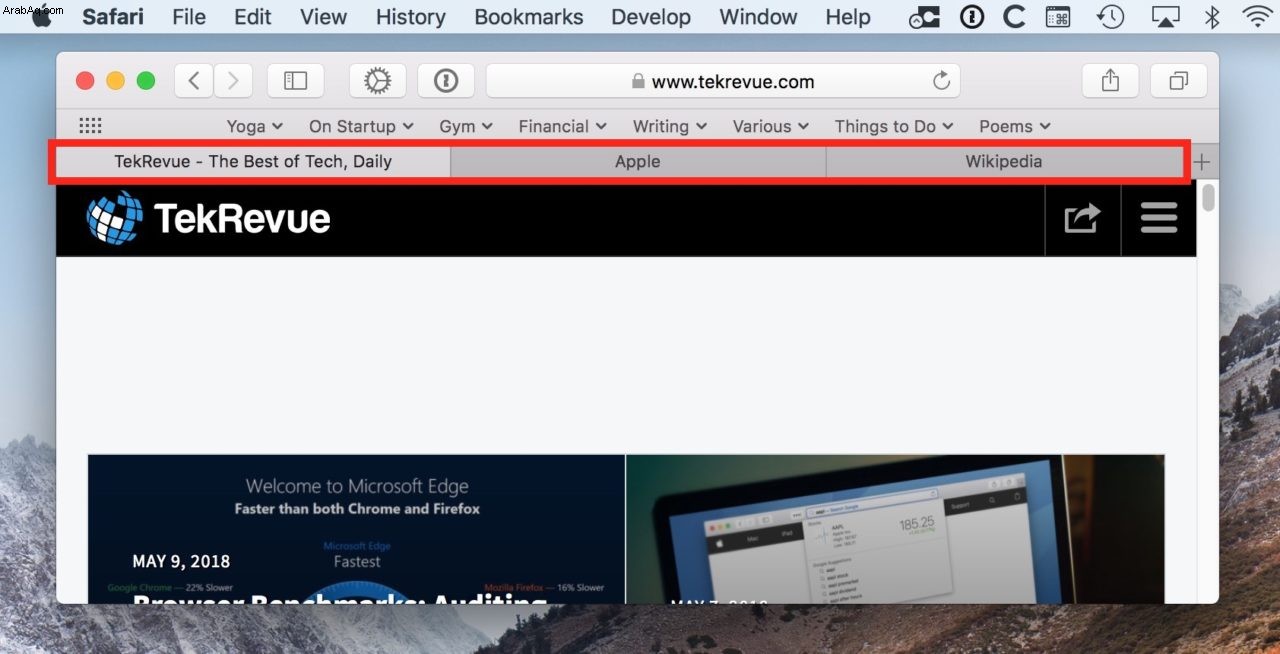
Task: Open the Apple menu
Action: coord(42,17)
